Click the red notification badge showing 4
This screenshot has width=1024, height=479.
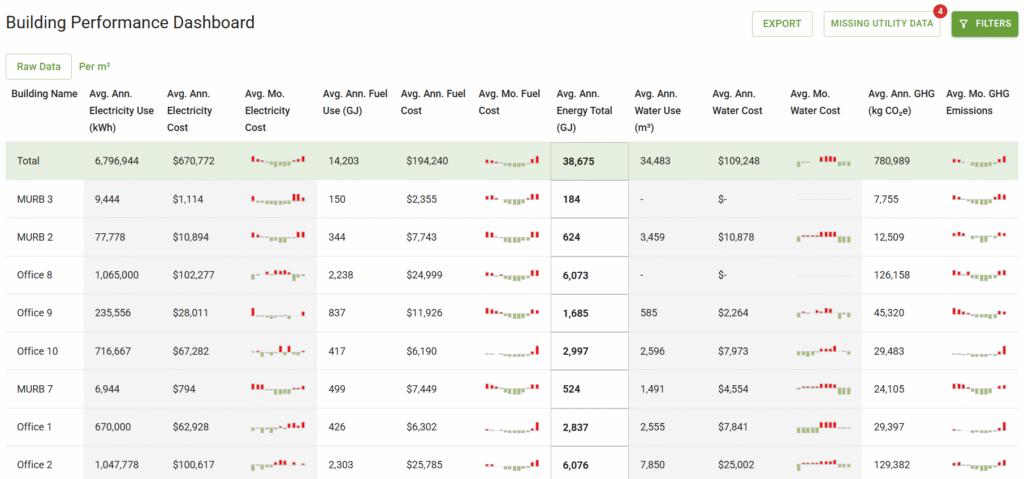939,11
